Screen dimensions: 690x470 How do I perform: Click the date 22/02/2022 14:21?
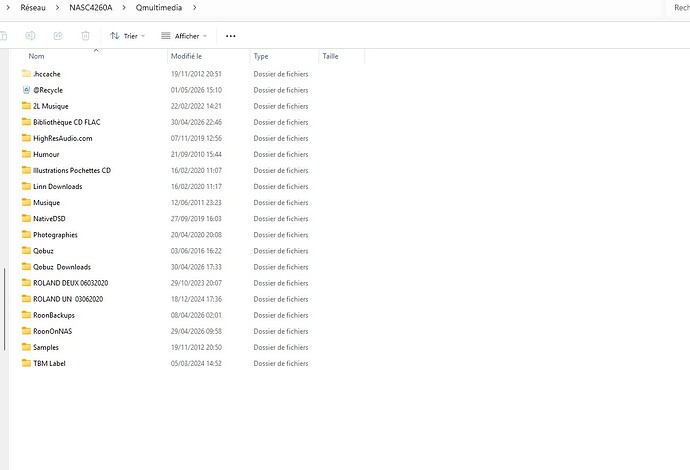coord(196,106)
